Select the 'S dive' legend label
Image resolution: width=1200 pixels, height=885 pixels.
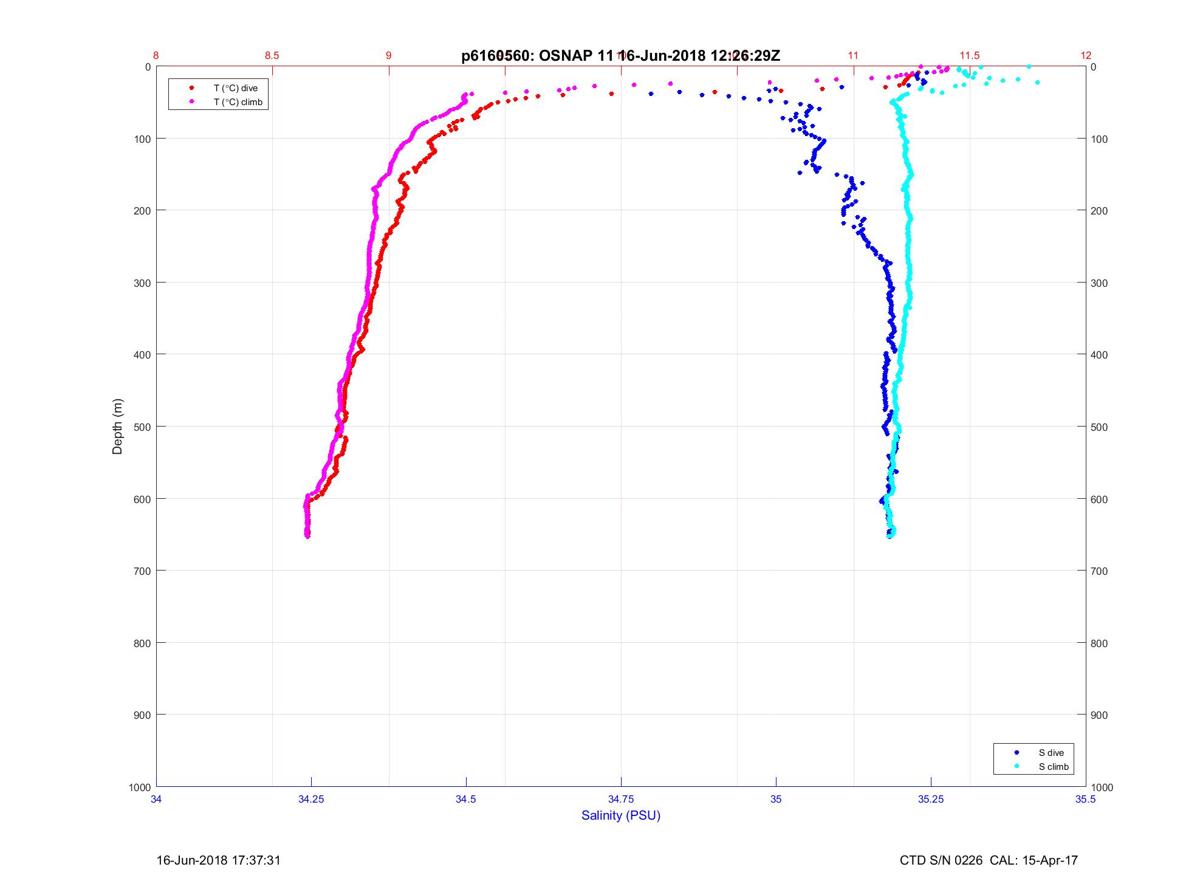[1050, 752]
